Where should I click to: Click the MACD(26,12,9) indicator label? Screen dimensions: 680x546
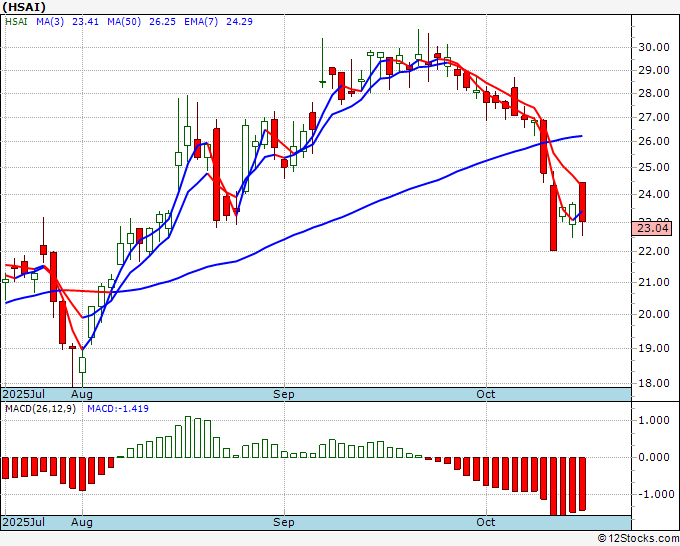40,409
